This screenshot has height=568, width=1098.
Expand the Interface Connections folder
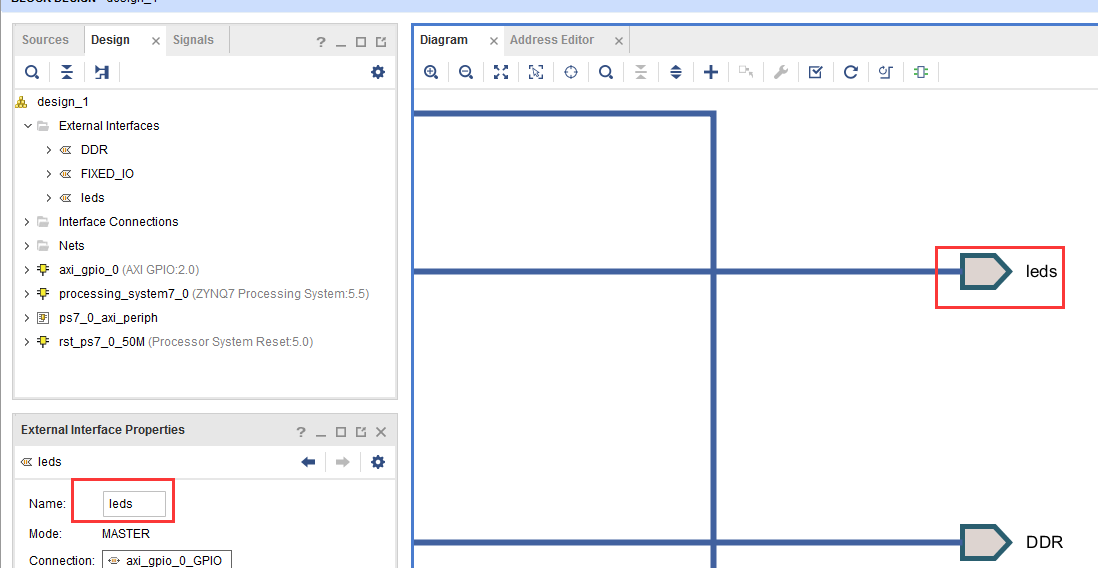27,222
